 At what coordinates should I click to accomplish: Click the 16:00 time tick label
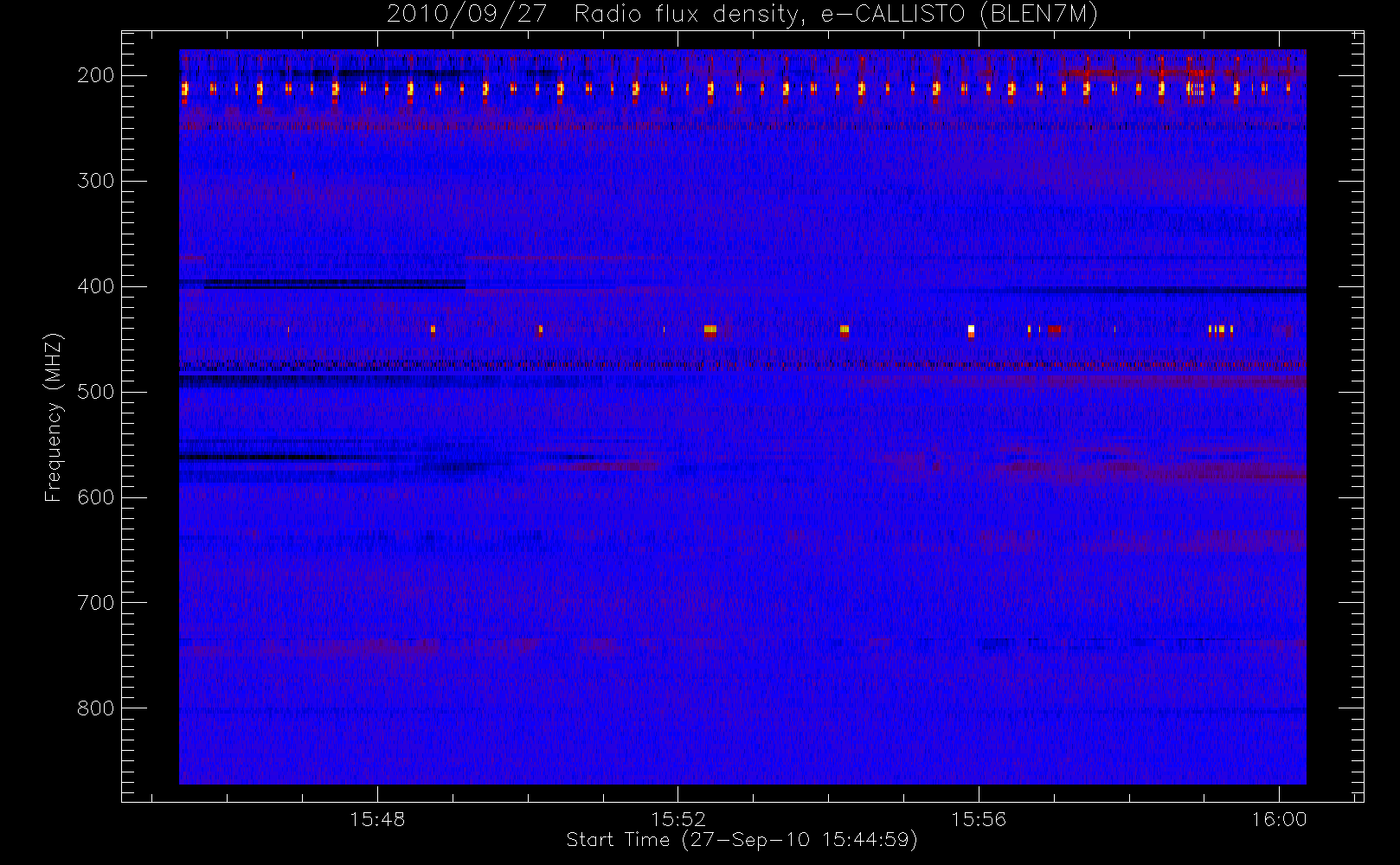[1279, 819]
